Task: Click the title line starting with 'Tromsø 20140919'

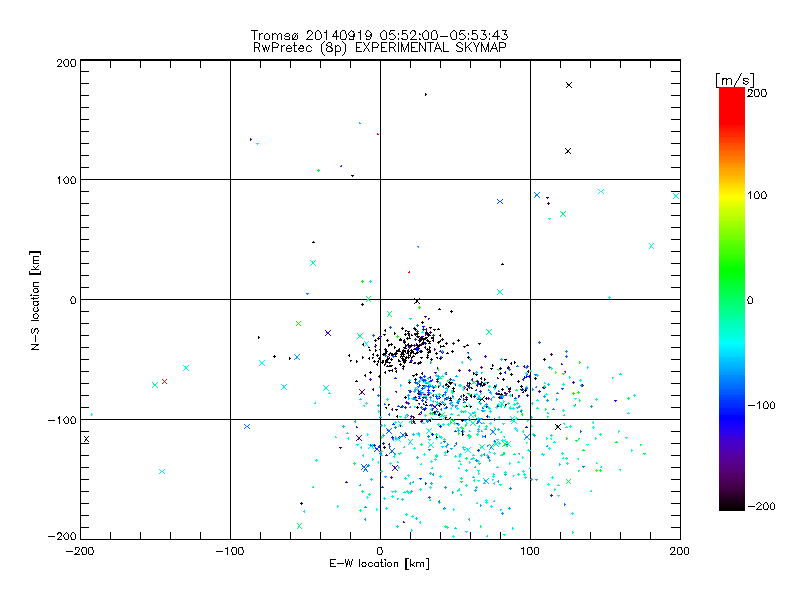Action: (x=379, y=35)
